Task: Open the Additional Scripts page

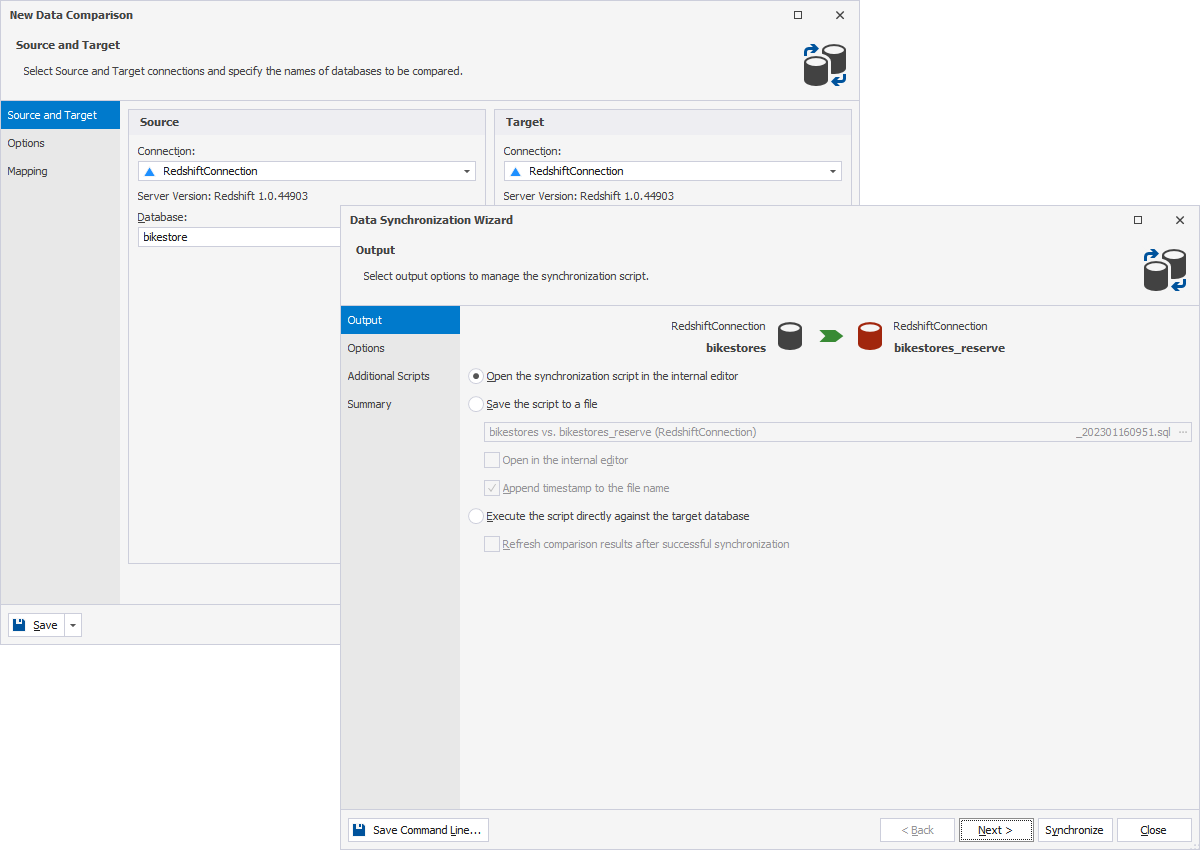Action: (x=400, y=376)
